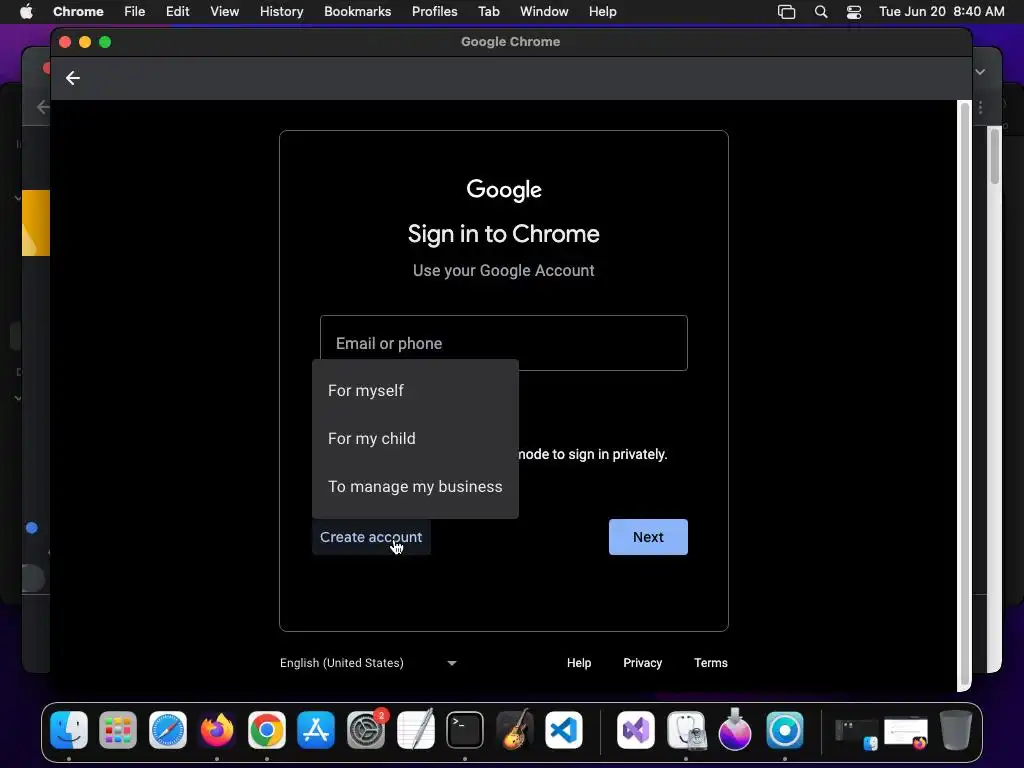The height and width of the screenshot is (768, 1024).
Task: Open Control Center in the menu bar
Action: [854, 12]
